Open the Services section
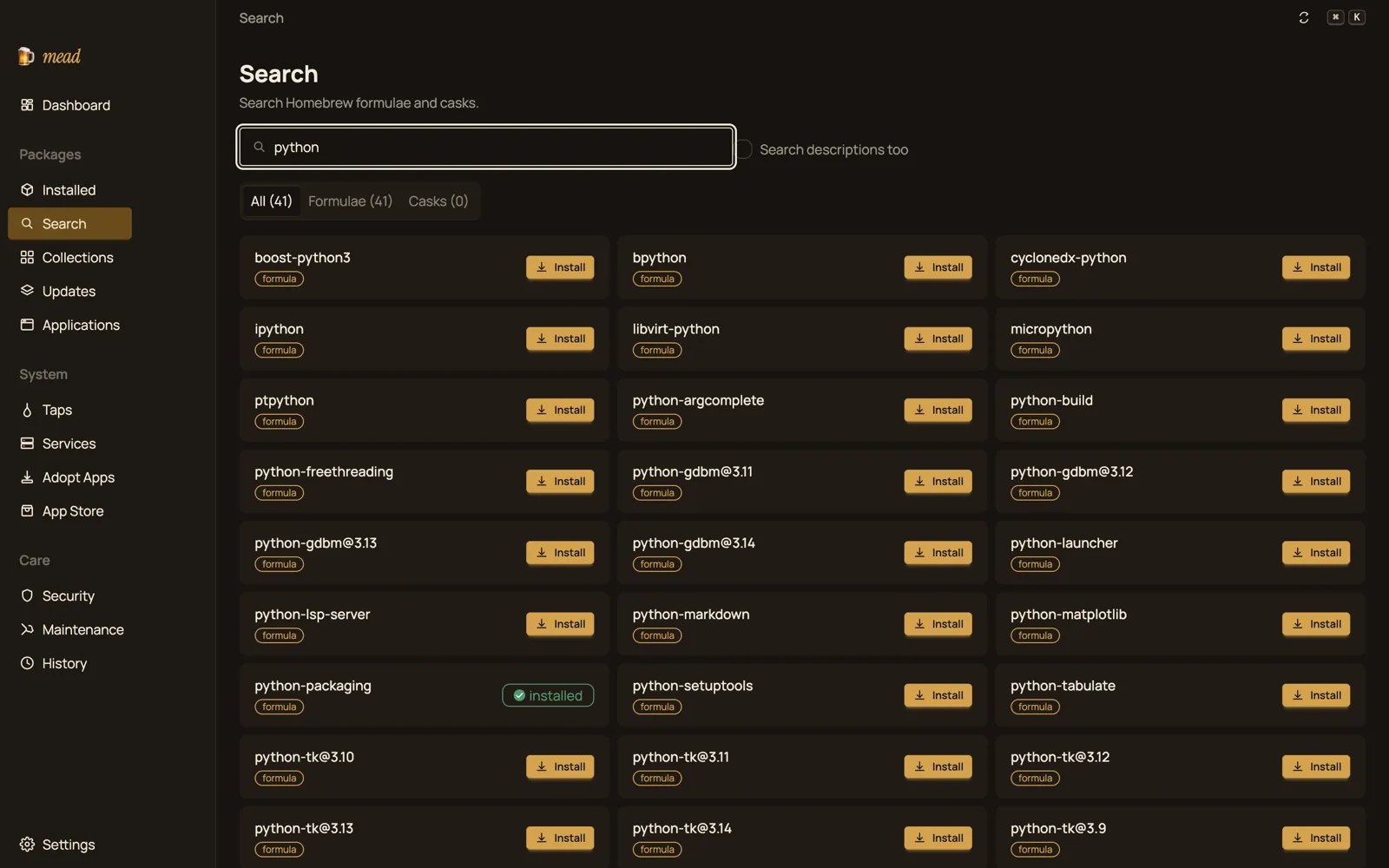Image resolution: width=1389 pixels, height=868 pixels. click(x=69, y=444)
